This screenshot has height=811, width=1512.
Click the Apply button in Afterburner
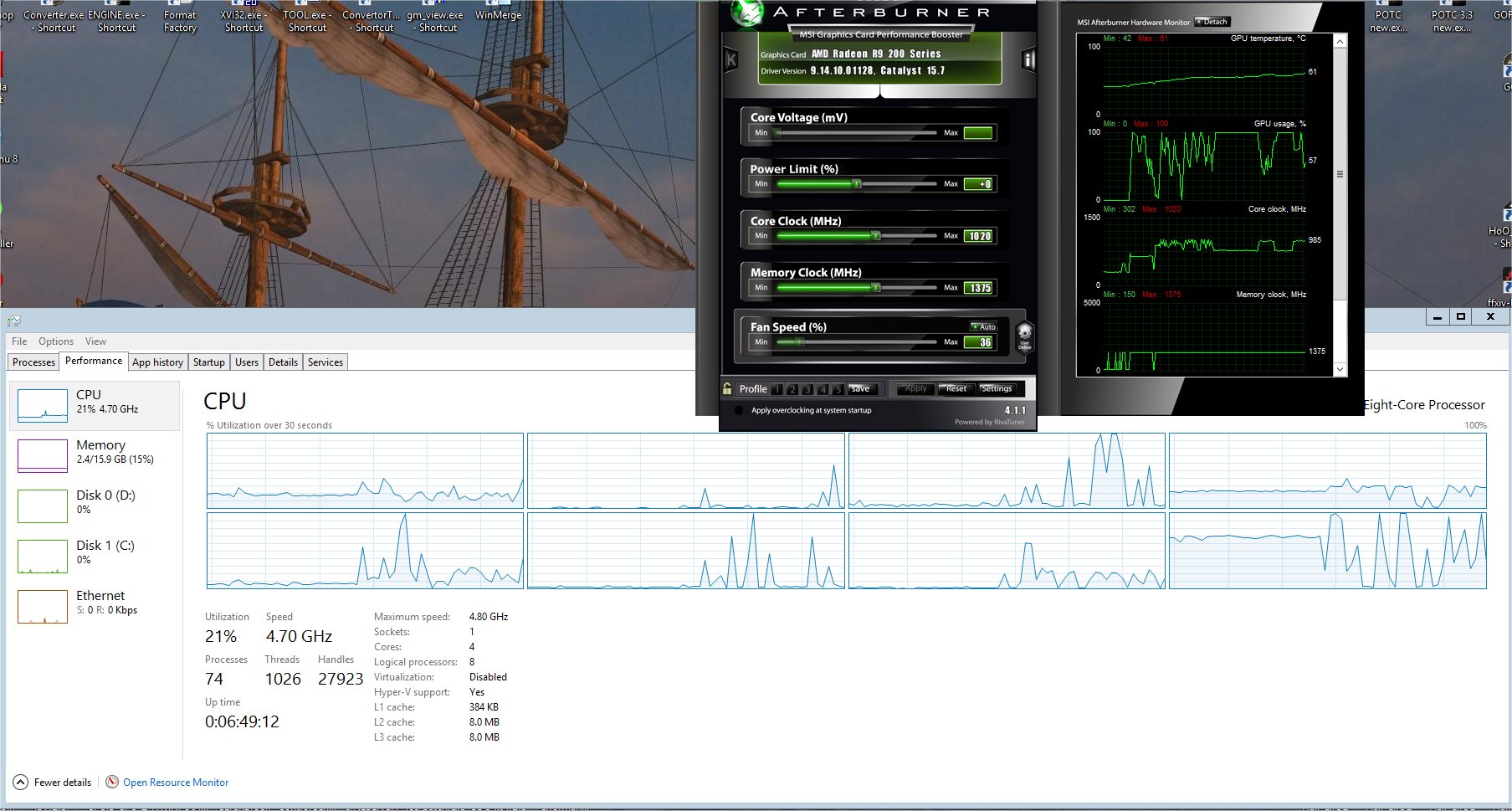[x=915, y=388]
